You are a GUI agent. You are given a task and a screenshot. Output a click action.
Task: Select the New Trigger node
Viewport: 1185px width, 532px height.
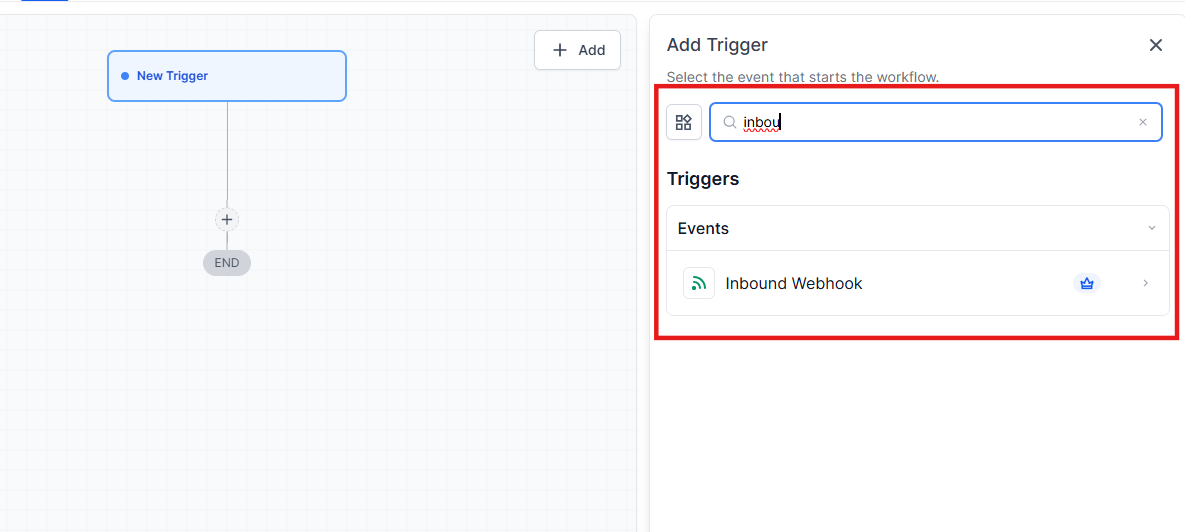coord(227,76)
